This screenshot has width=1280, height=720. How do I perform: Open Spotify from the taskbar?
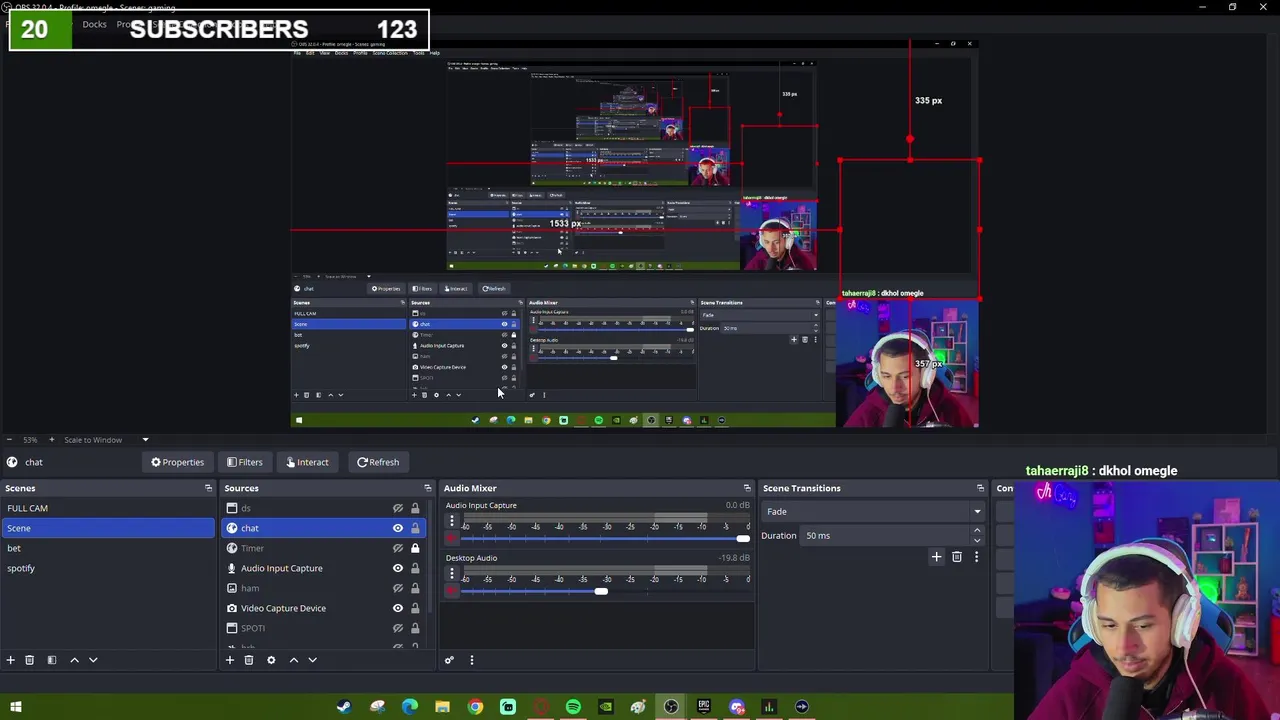(573, 707)
